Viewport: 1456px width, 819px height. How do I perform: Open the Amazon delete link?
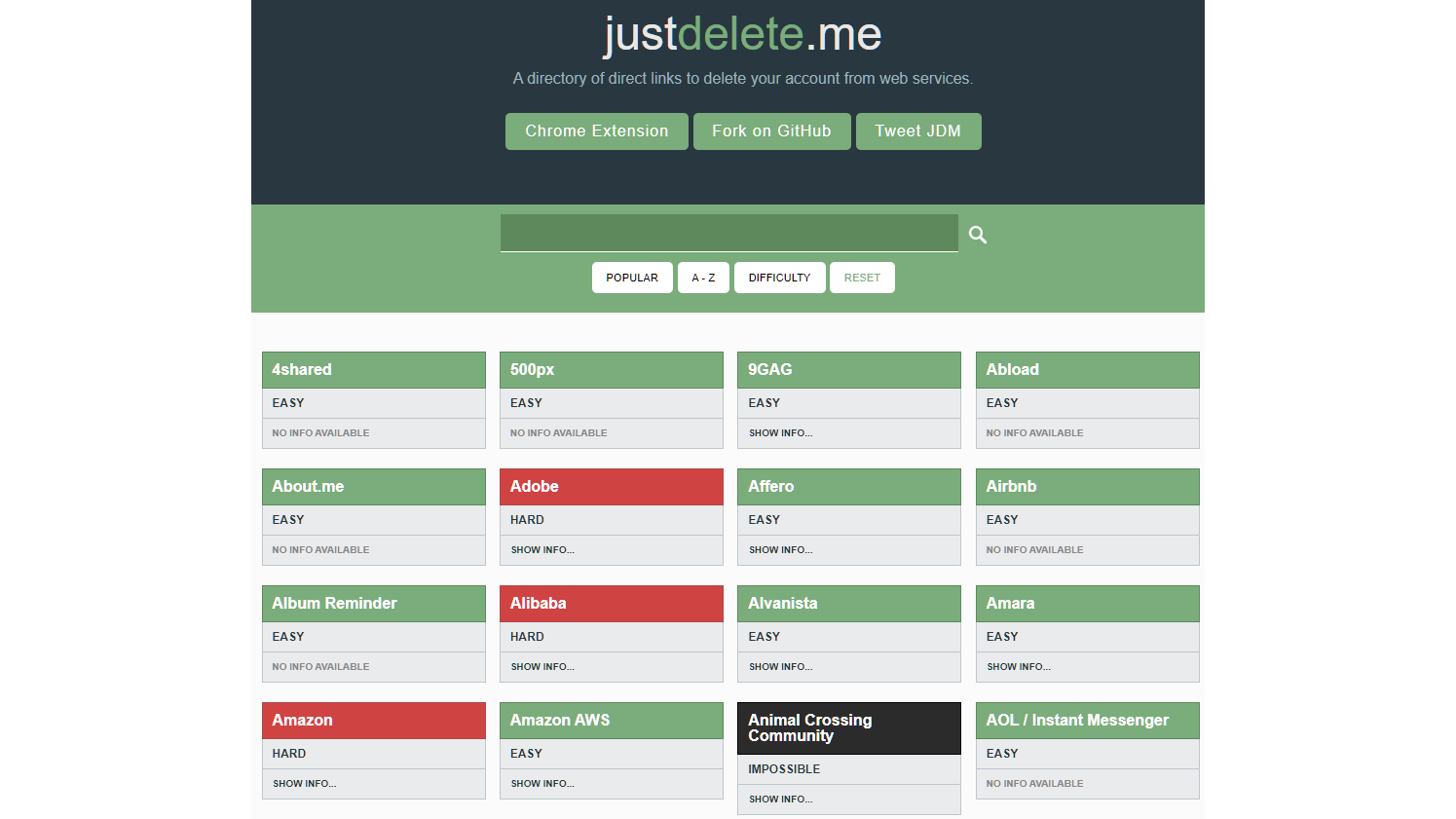pyautogui.click(x=374, y=721)
